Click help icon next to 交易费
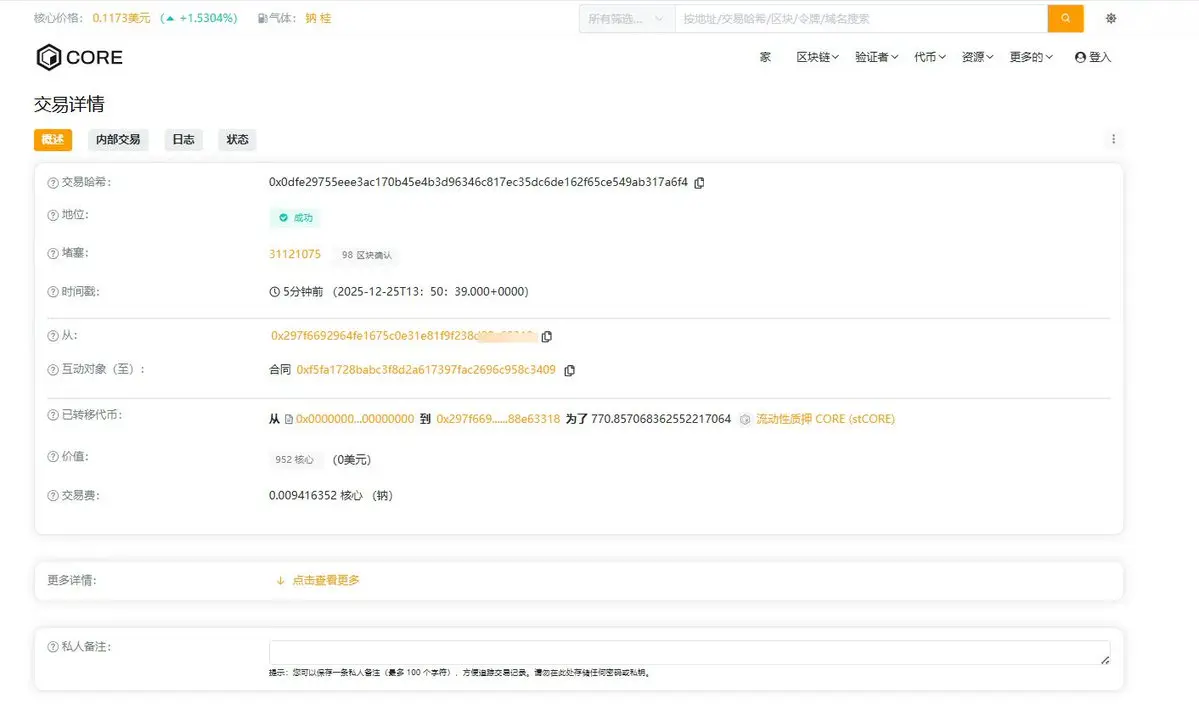Screen dimensions: 1199x710 [x=53, y=496]
